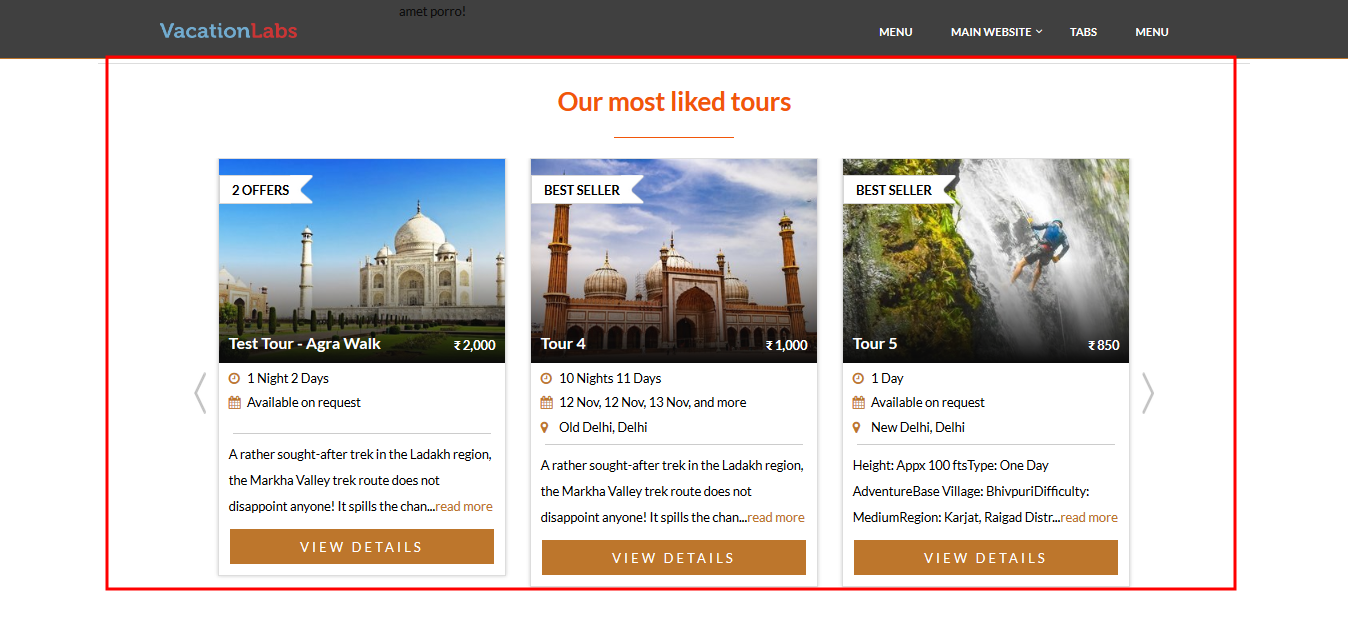
Task: Click read more in Tour 5 description
Action: pos(1089,518)
